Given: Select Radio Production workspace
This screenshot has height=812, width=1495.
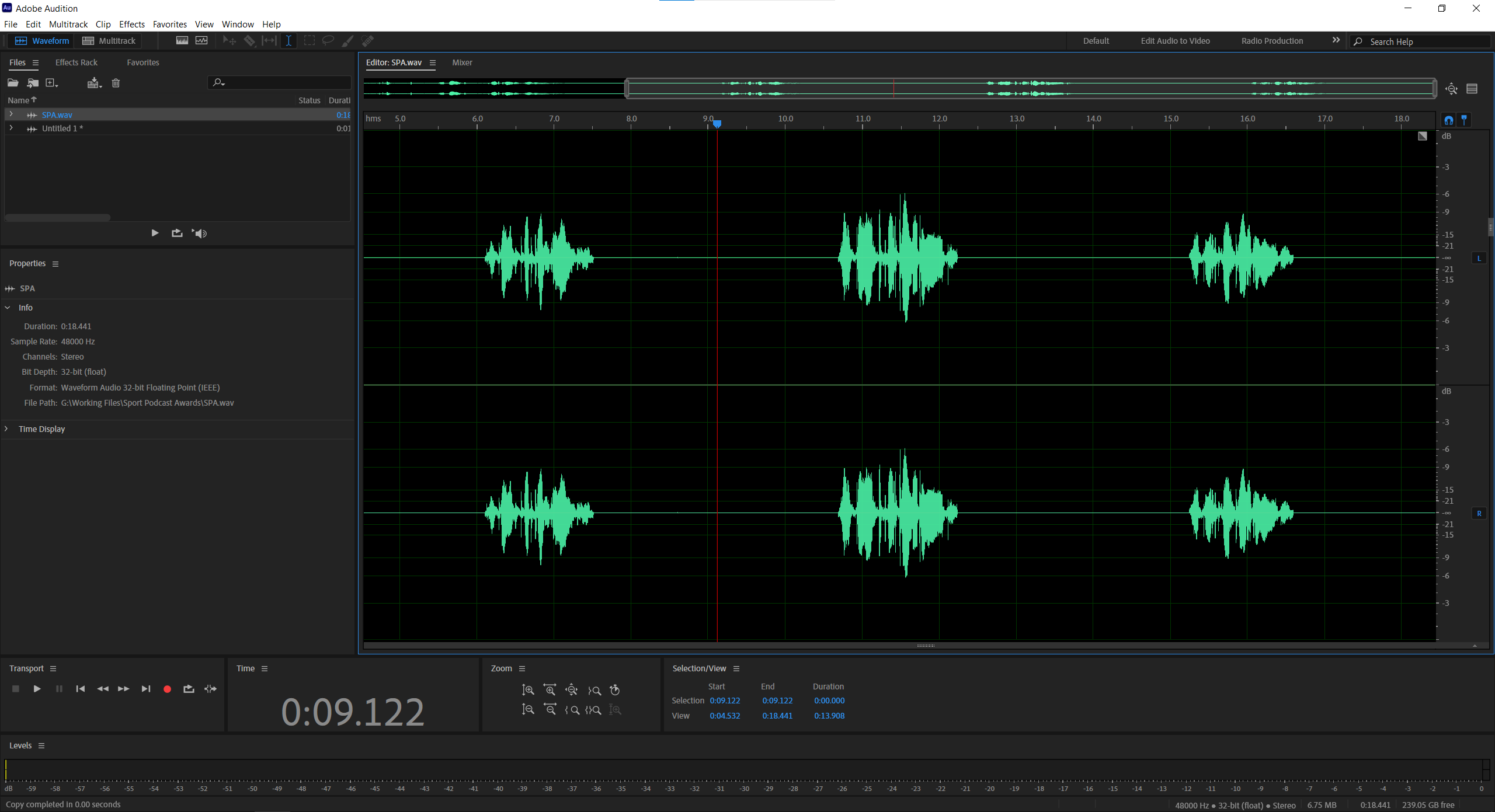Looking at the screenshot, I should coord(1272,41).
